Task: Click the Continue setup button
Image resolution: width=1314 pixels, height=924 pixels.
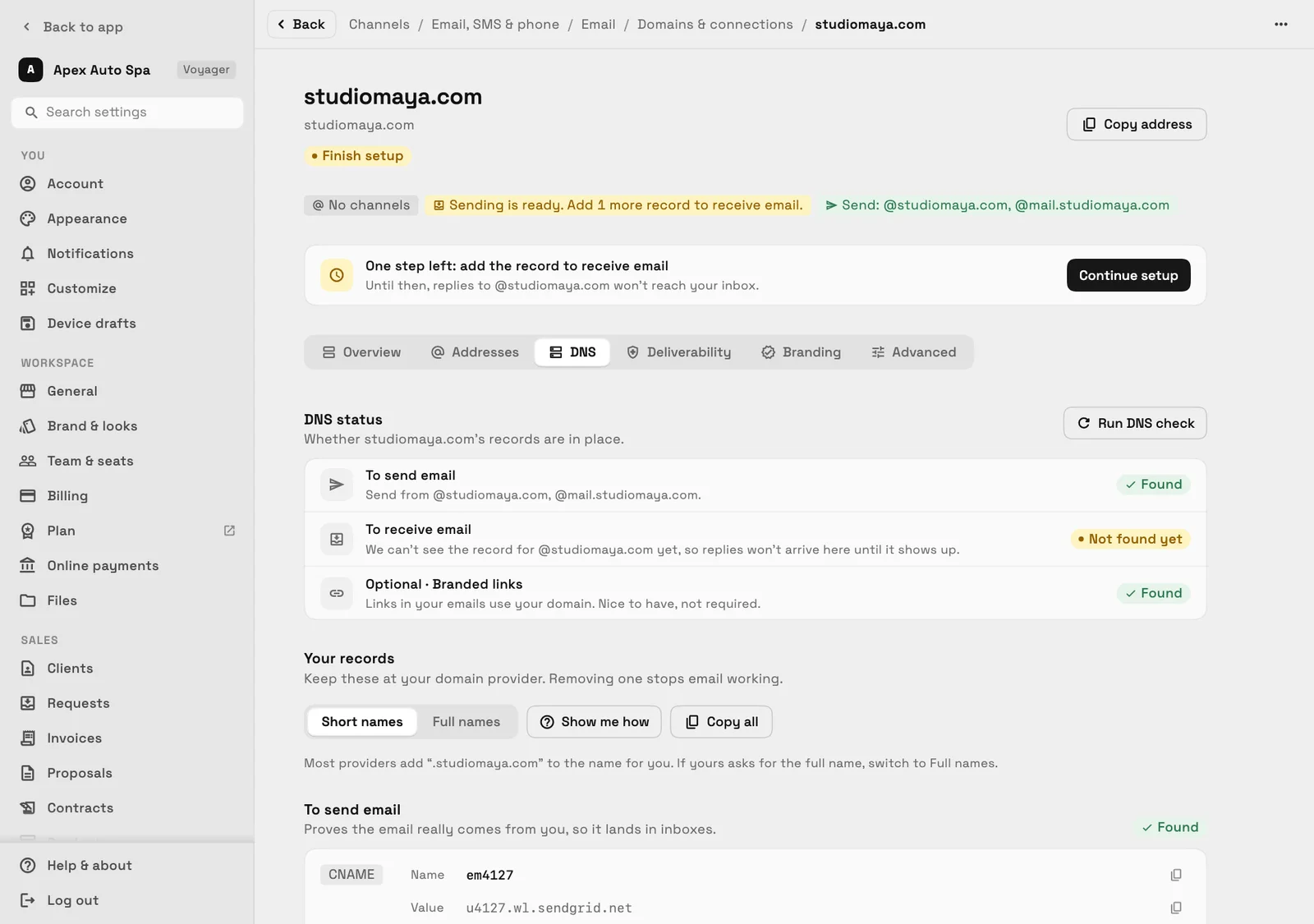Action: (1128, 275)
